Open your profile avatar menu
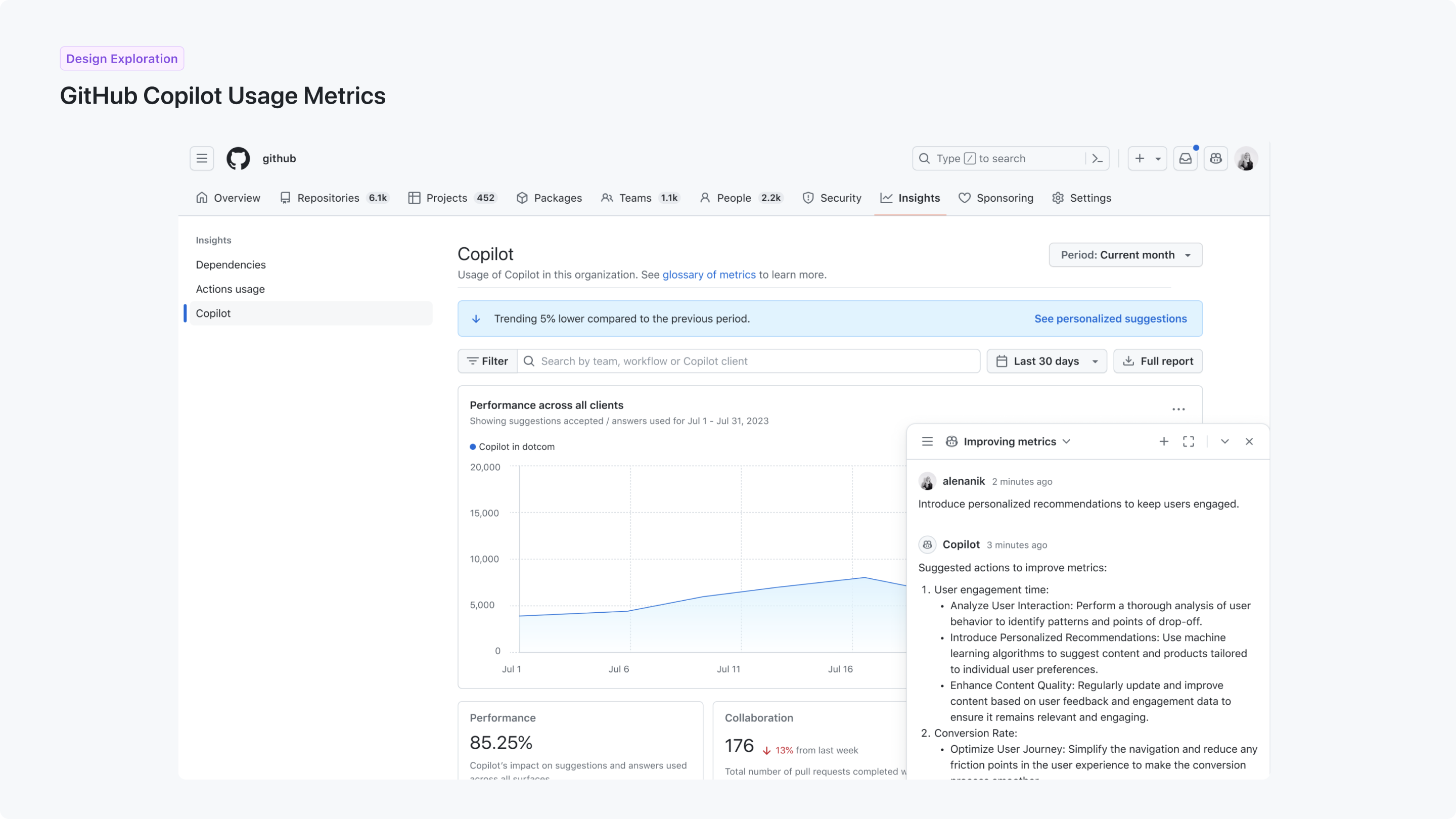The image size is (1456, 819). [1246, 158]
